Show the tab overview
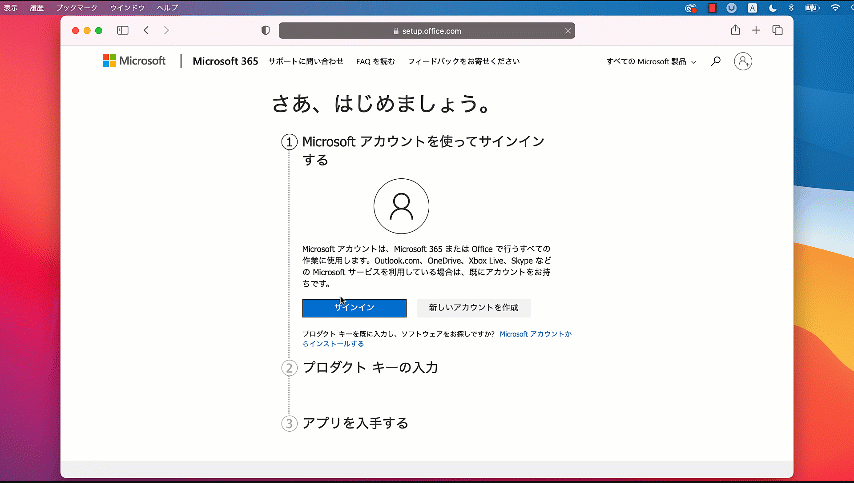 777,31
